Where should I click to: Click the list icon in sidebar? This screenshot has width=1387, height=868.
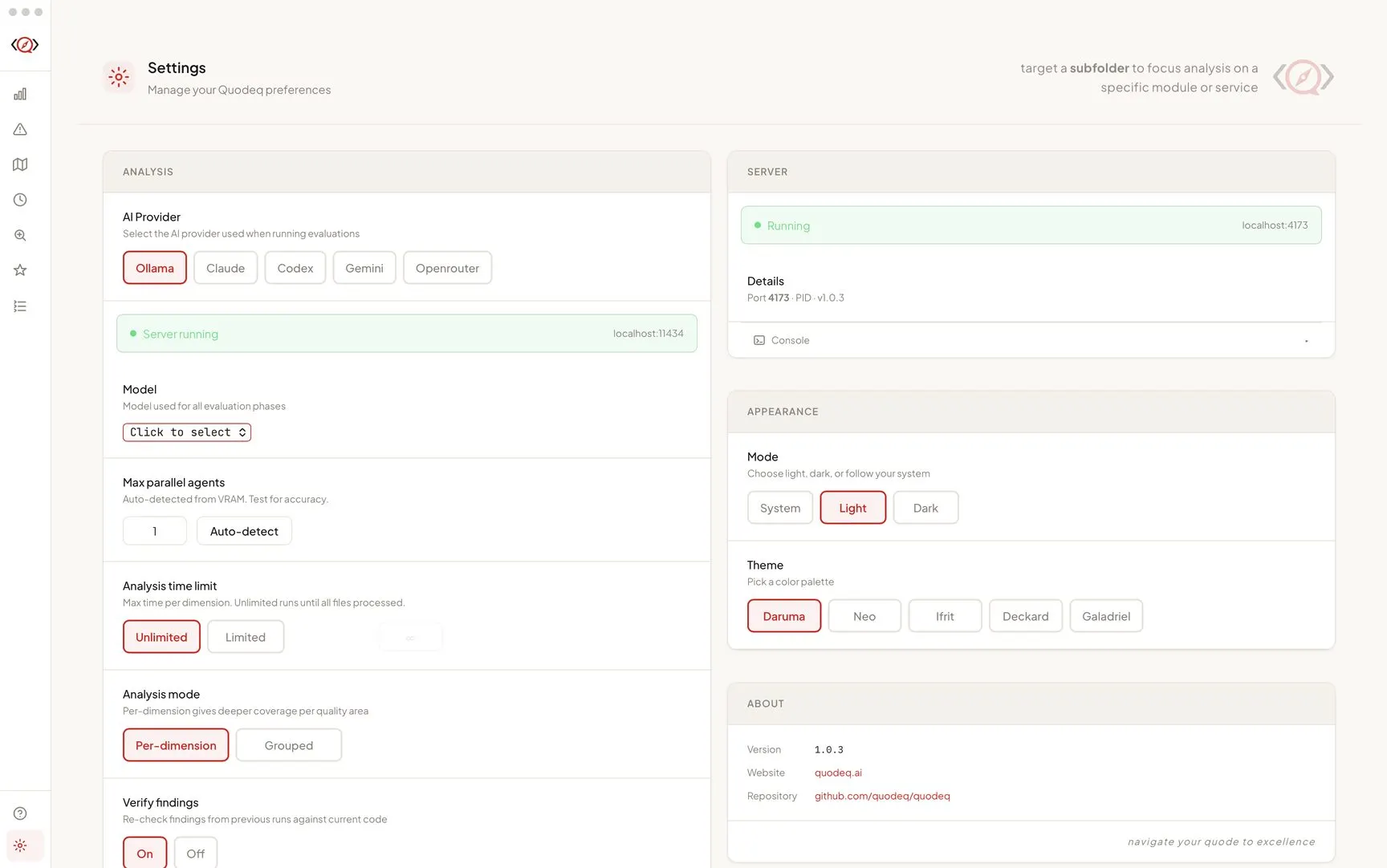tap(20, 306)
